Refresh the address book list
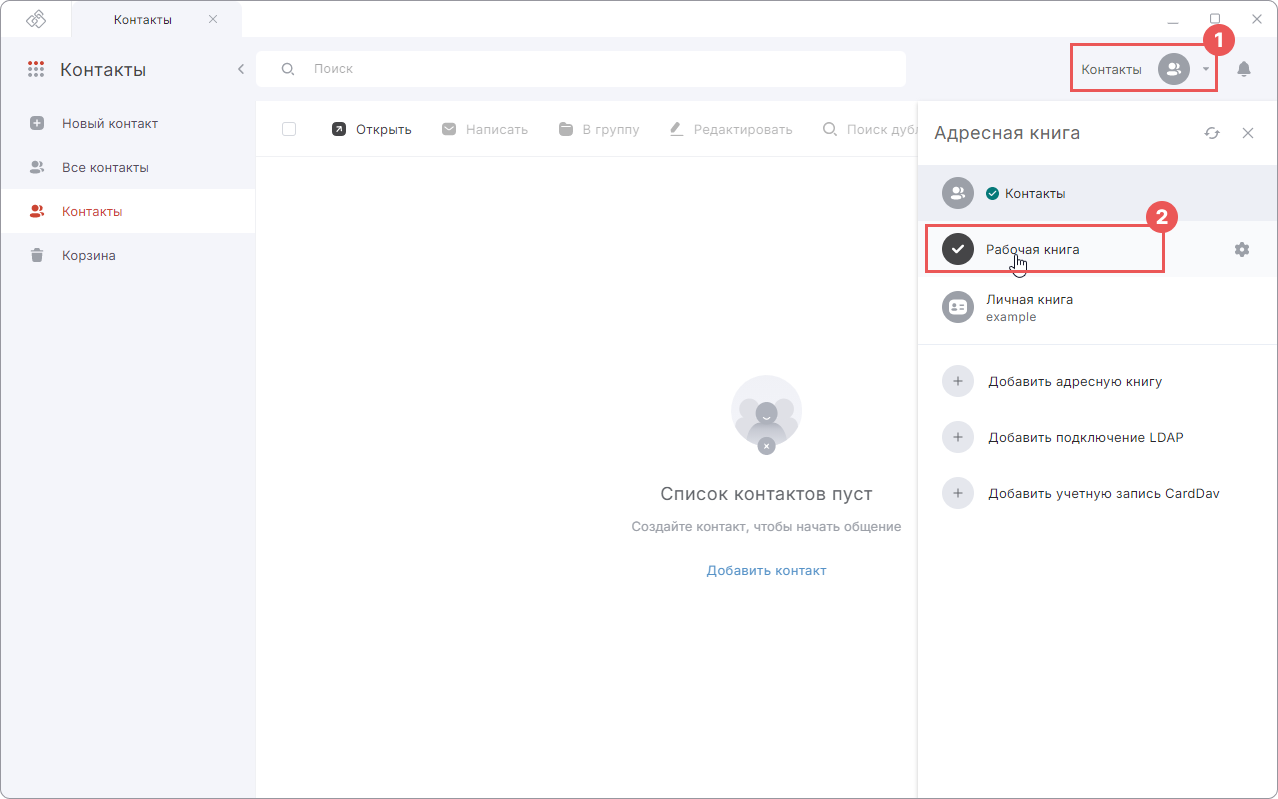1278x799 pixels. point(1212,133)
